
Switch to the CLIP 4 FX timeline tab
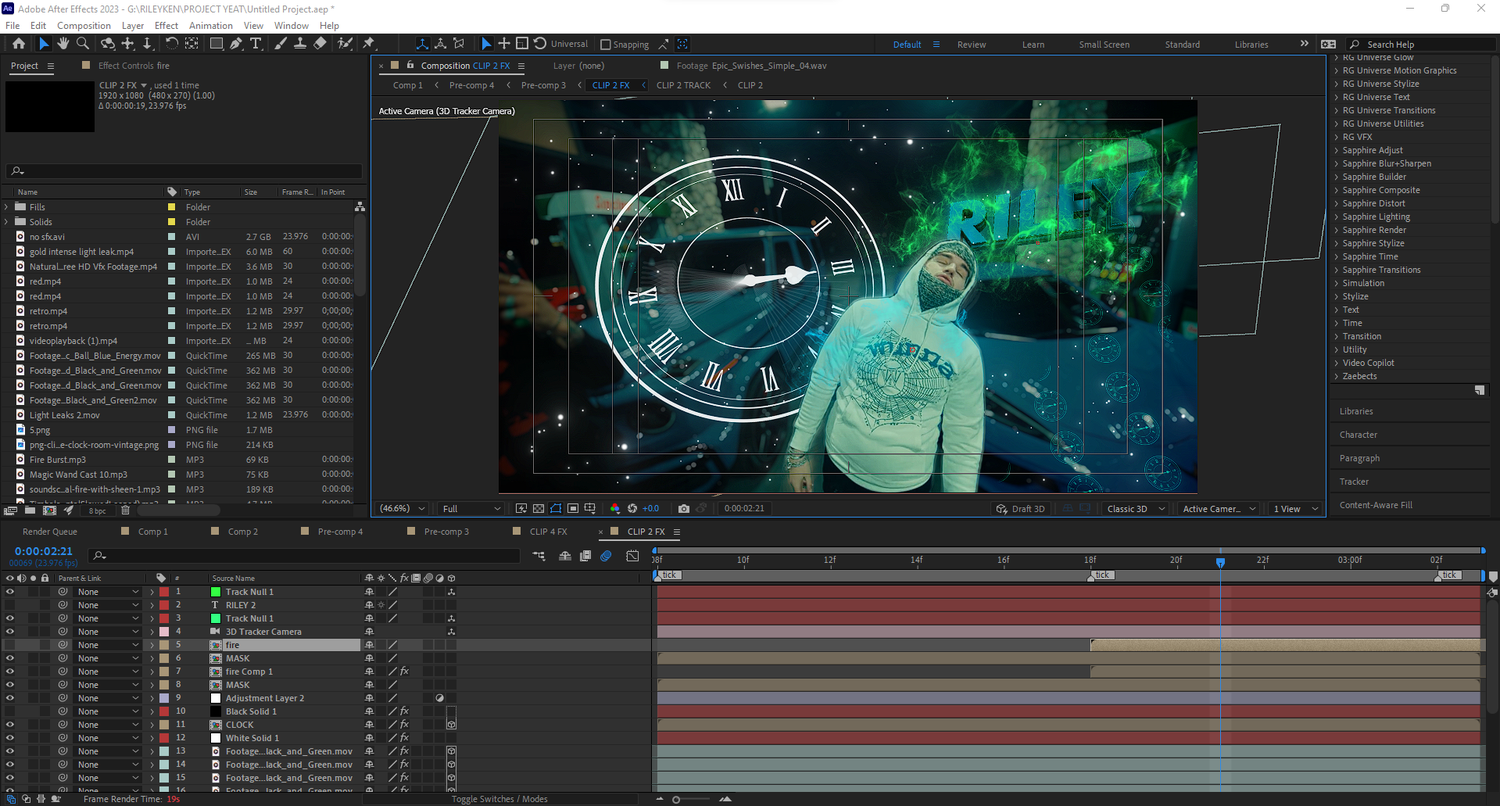click(547, 532)
